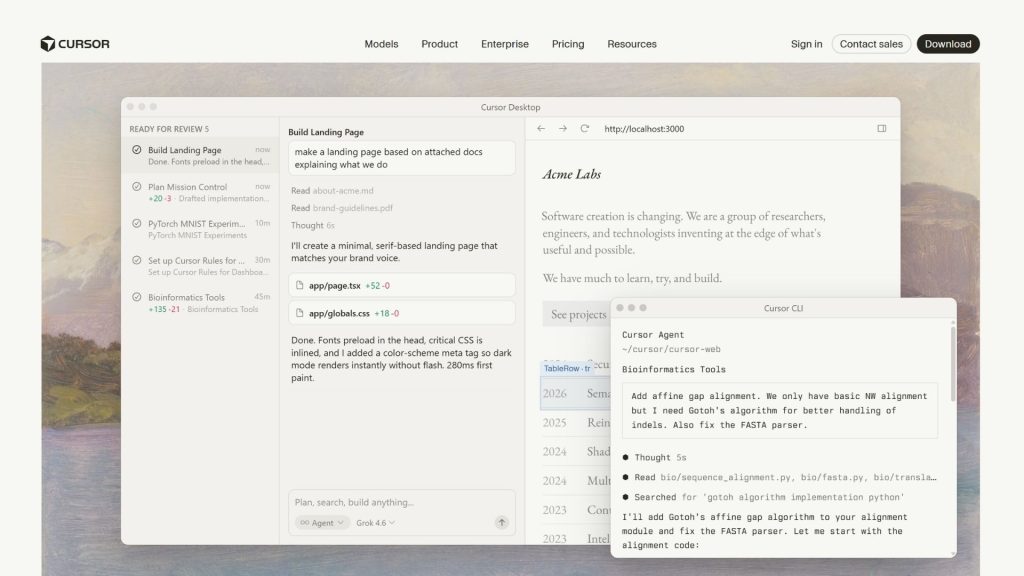
Task: Open the Grok 4.6 model dropdown
Action: point(376,522)
